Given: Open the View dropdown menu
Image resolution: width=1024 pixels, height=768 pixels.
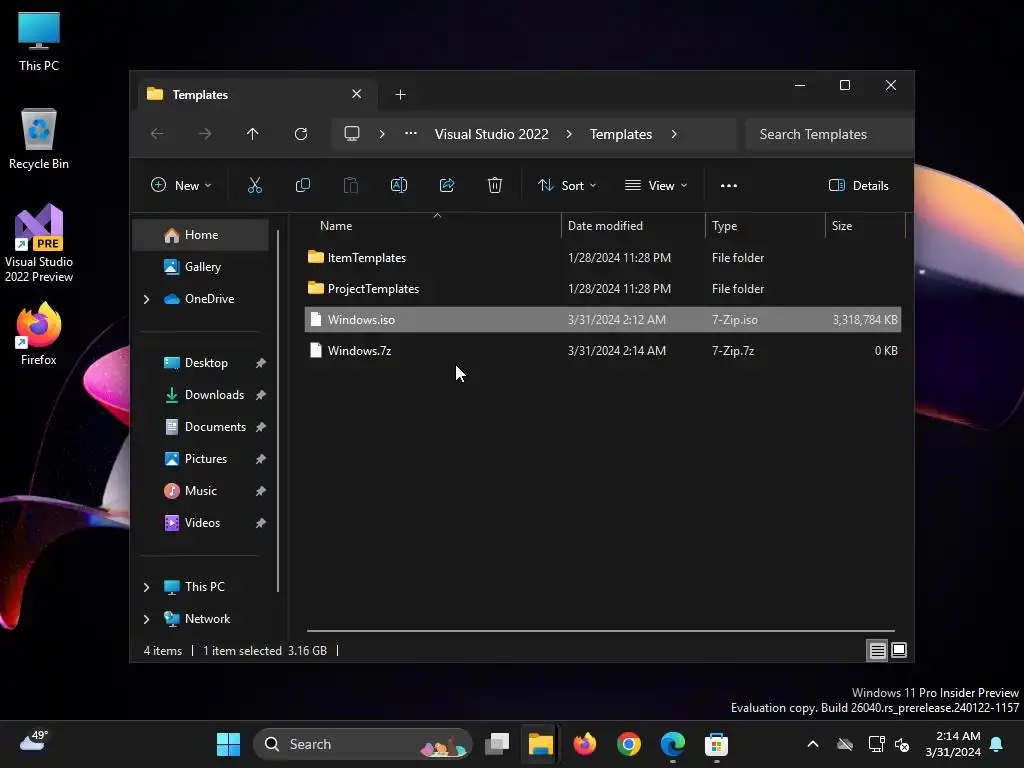Looking at the screenshot, I should tap(656, 185).
